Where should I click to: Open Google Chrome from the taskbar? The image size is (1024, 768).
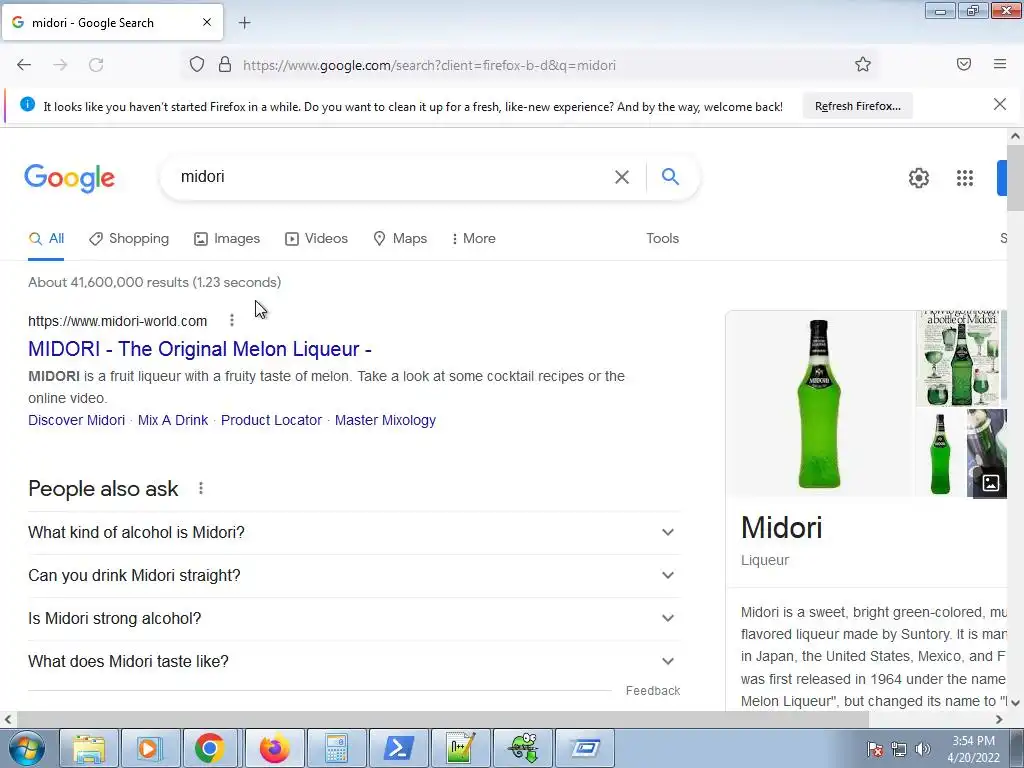click(210, 748)
